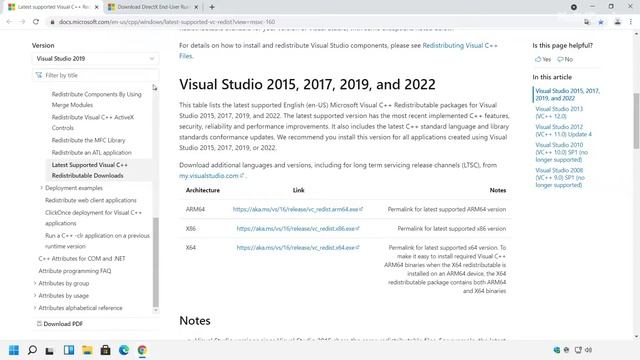
Task: Open Task View from taskbar
Action: [x=49, y=350]
